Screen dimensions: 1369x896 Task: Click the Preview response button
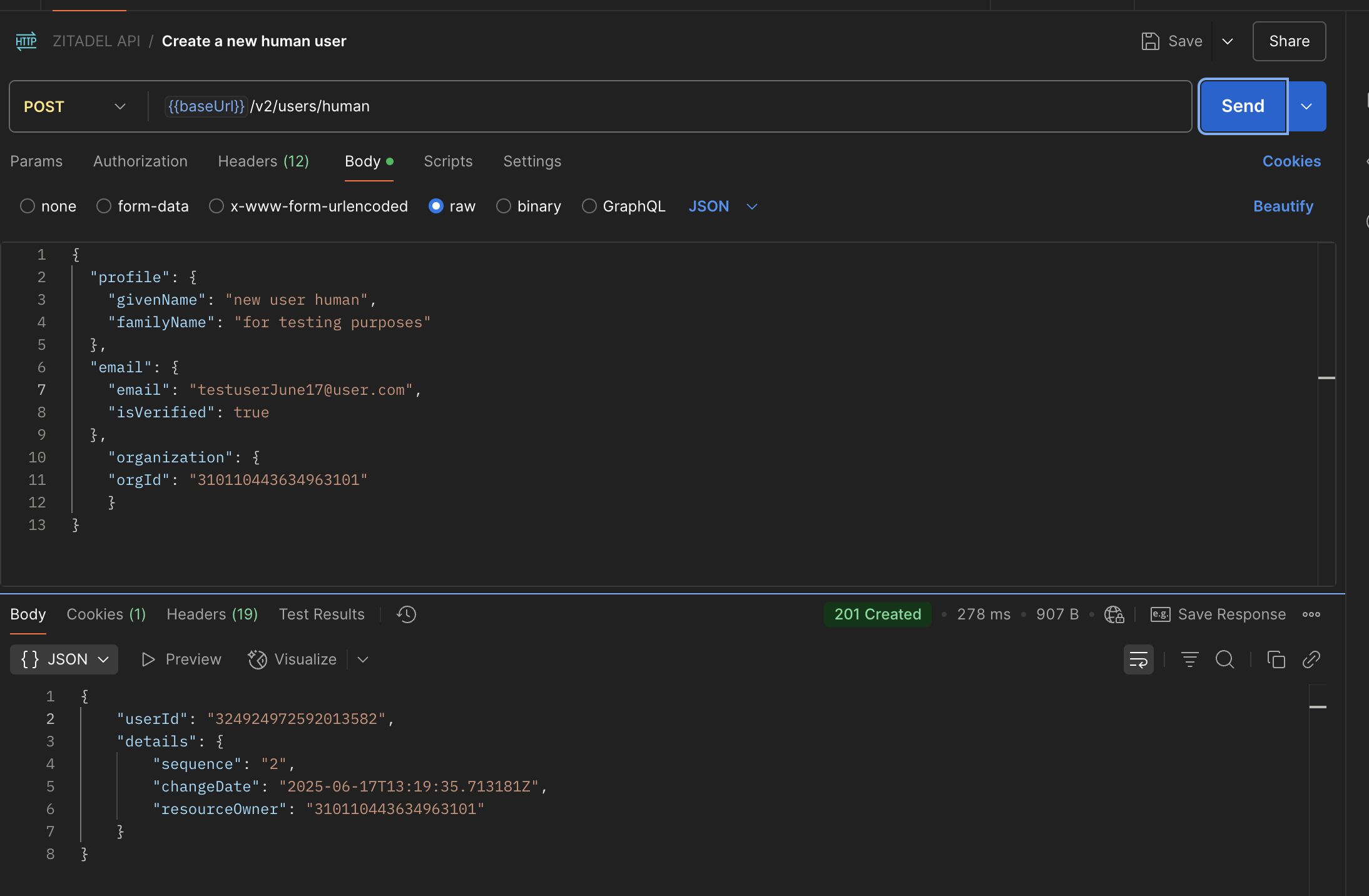(181, 659)
